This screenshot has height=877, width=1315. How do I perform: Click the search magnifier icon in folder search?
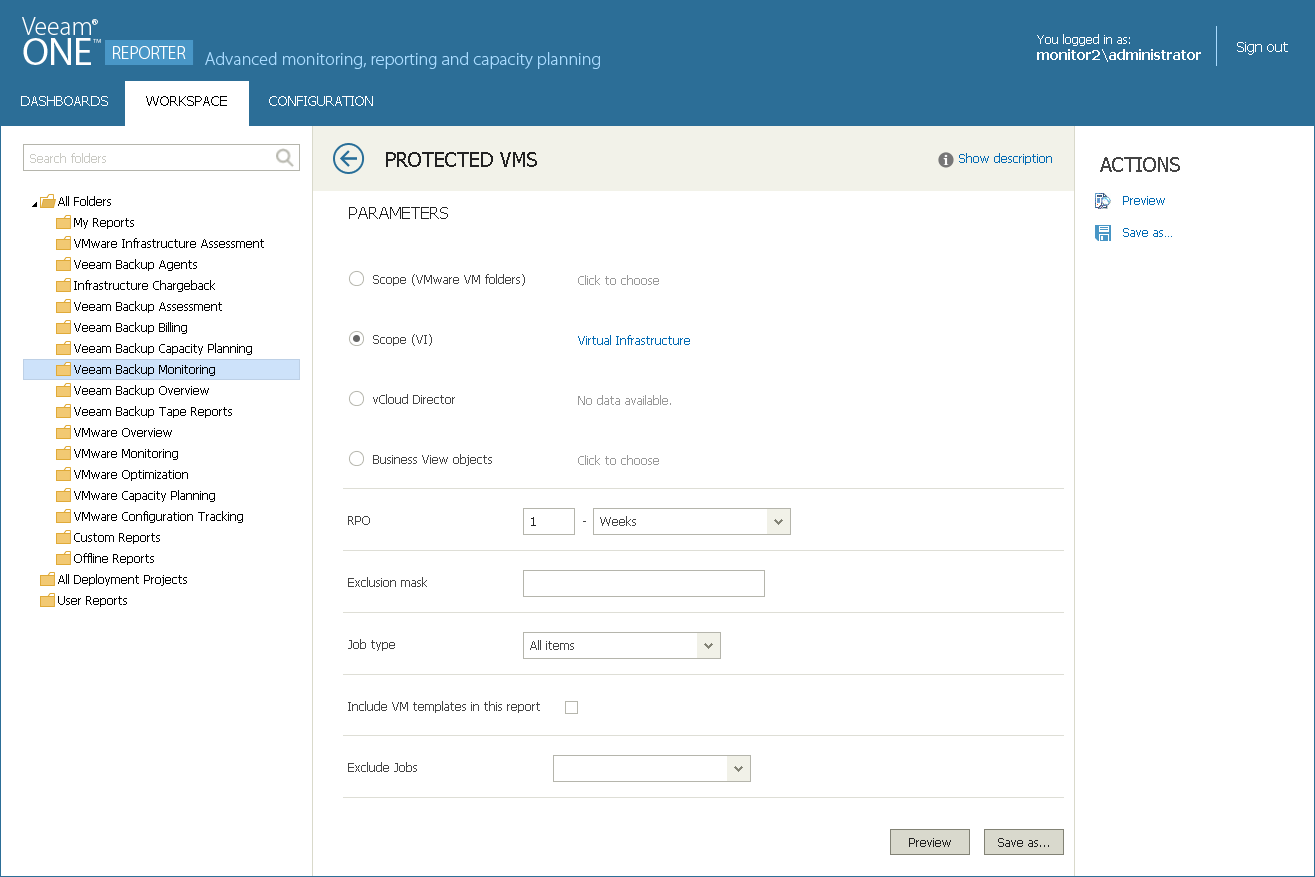pyautogui.click(x=285, y=158)
